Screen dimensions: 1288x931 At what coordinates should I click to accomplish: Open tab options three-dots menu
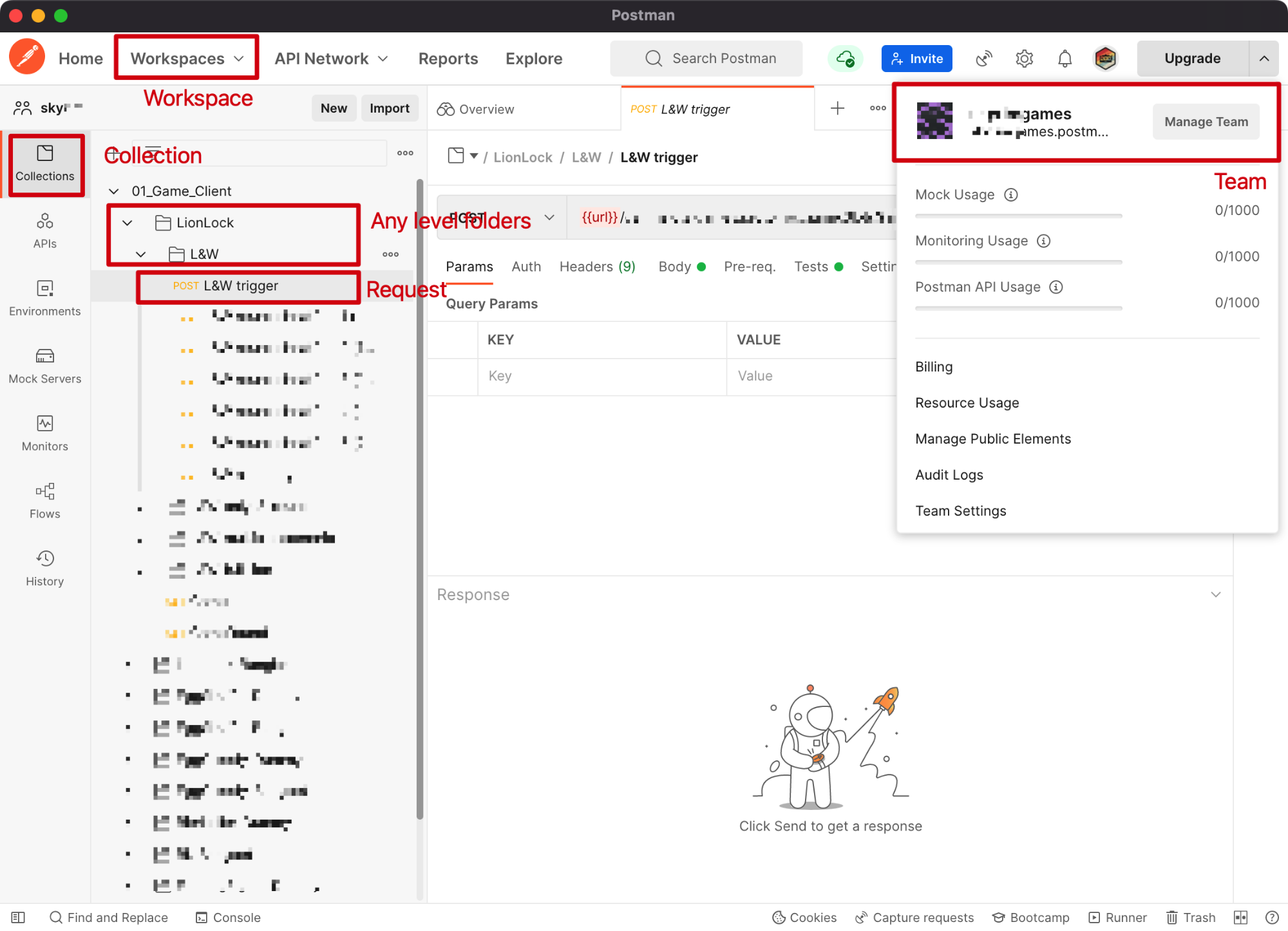(878, 108)
